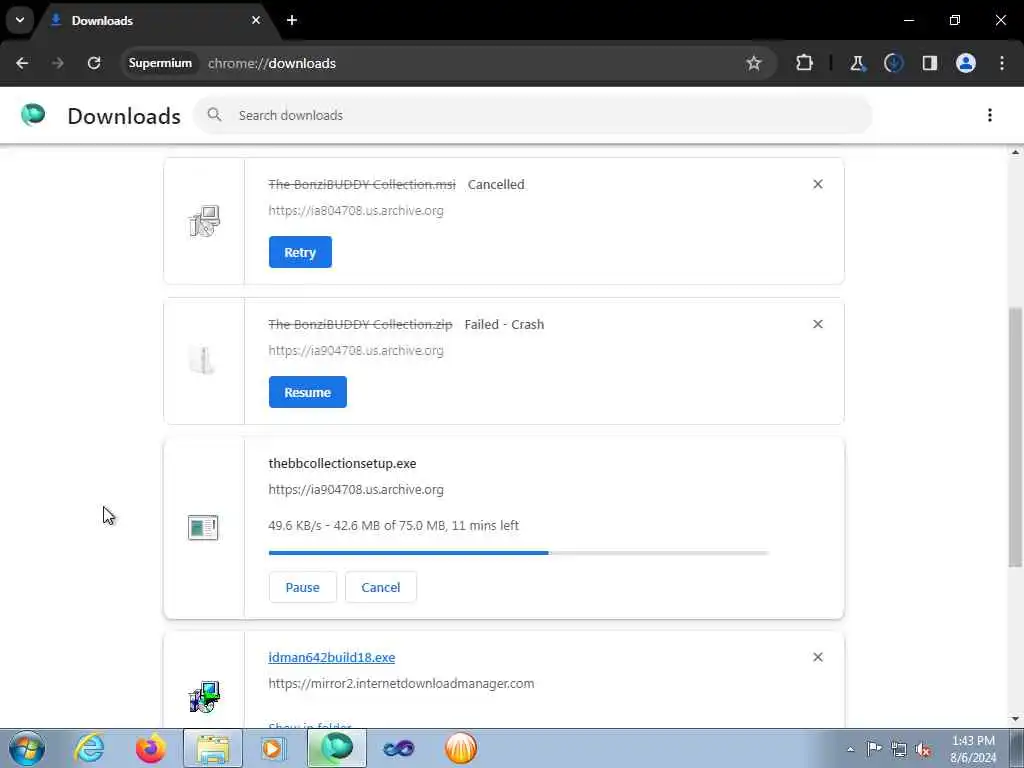
Task: Launch Firefox from taskbar
Action: pyautogui.click(x=150, y=748)
